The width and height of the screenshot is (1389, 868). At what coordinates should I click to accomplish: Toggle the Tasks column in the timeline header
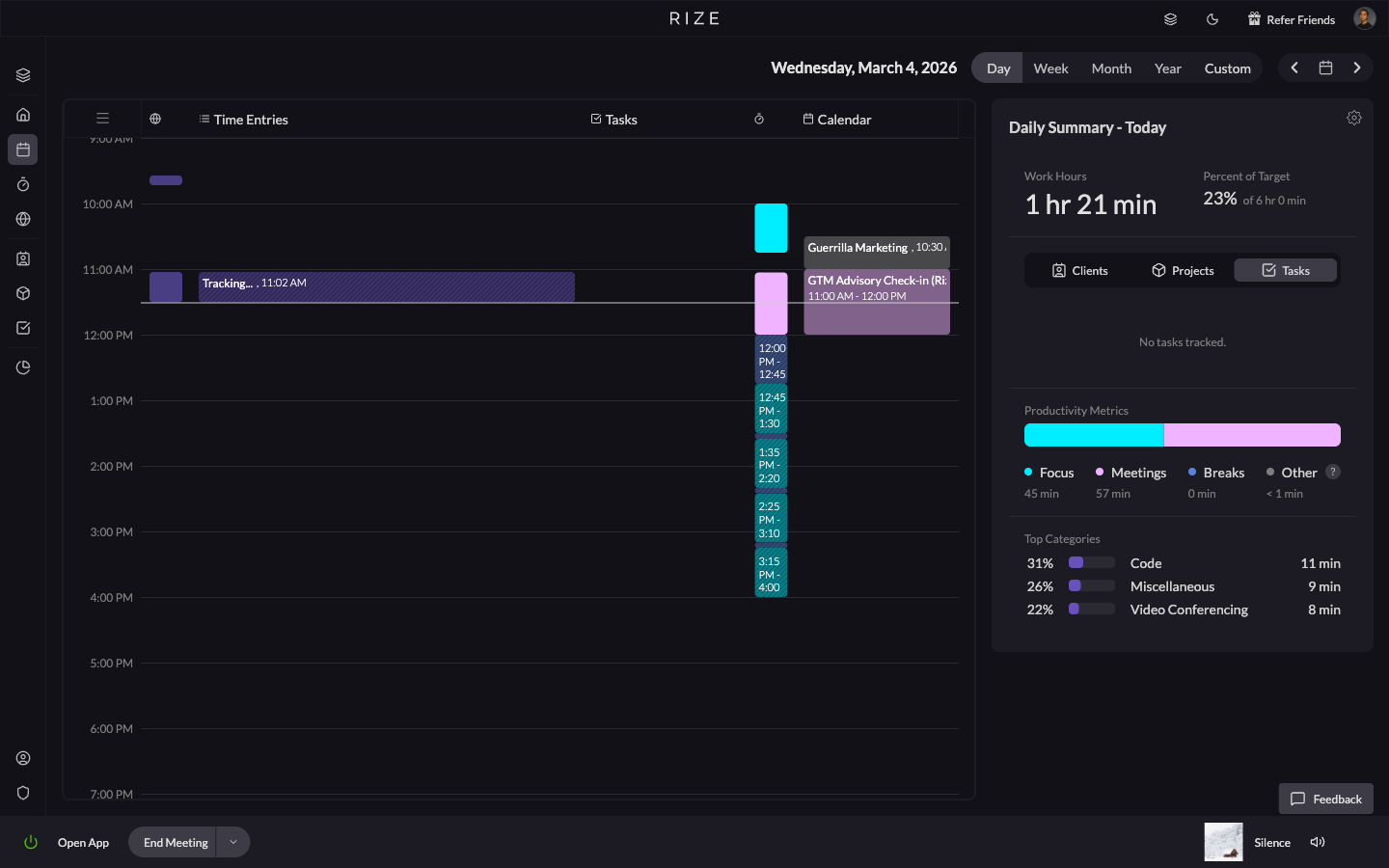[614, 119]
